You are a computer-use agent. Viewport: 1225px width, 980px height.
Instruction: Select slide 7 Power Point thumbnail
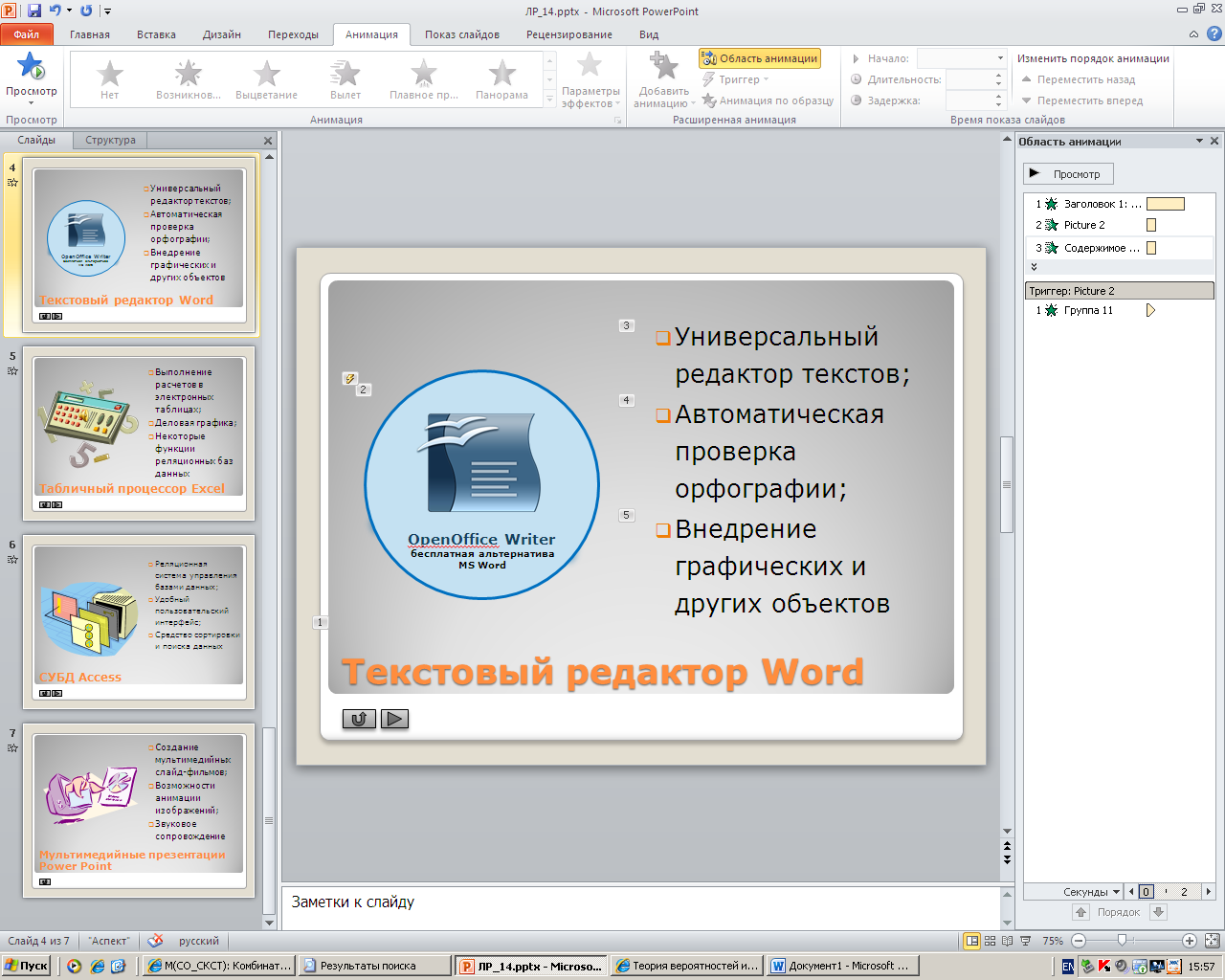pyautogui.click(x=139, y=810)
